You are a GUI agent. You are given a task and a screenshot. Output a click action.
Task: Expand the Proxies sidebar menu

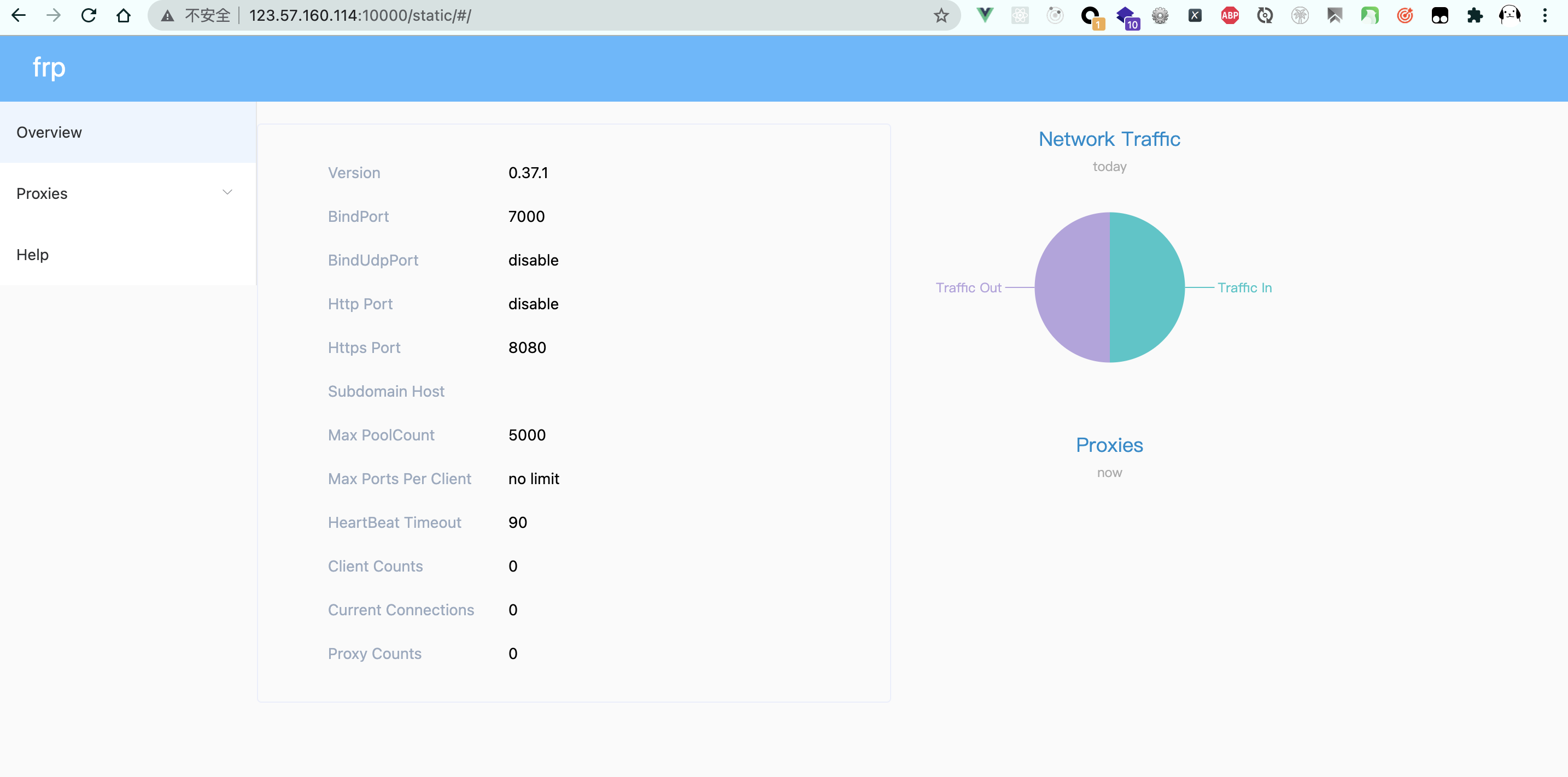[42, 193]
